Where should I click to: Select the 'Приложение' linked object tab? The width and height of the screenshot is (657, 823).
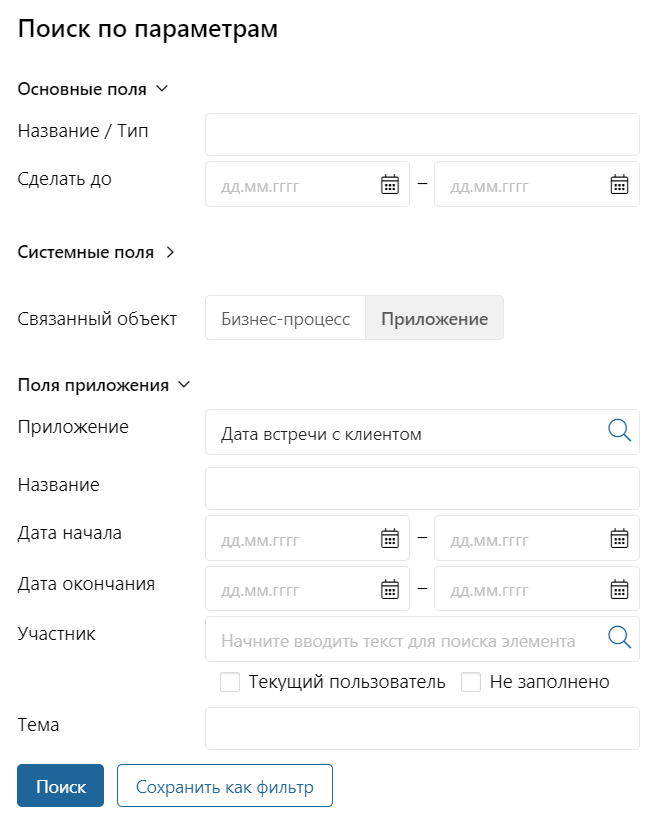pyautogui.click(x=435, y=318)
